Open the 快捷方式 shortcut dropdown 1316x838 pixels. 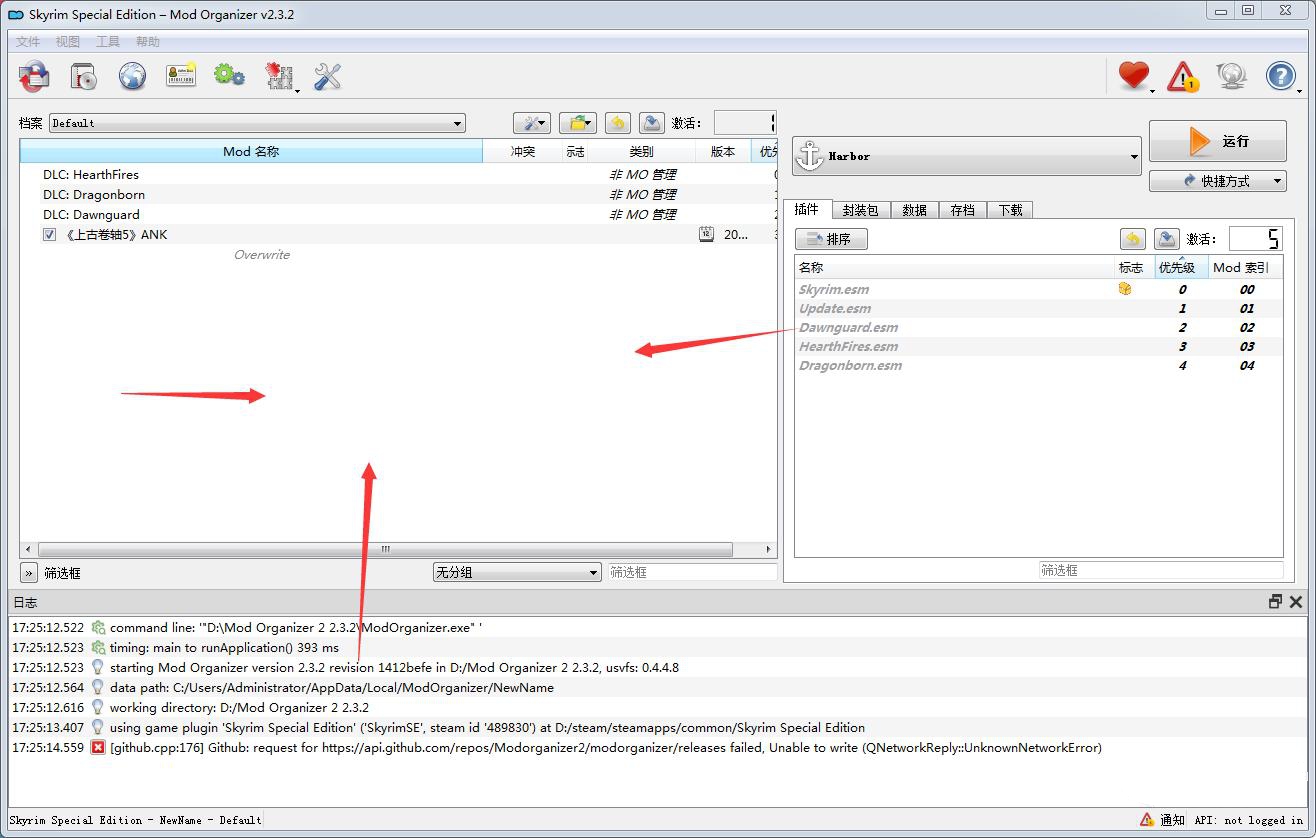coord(1218,181)
